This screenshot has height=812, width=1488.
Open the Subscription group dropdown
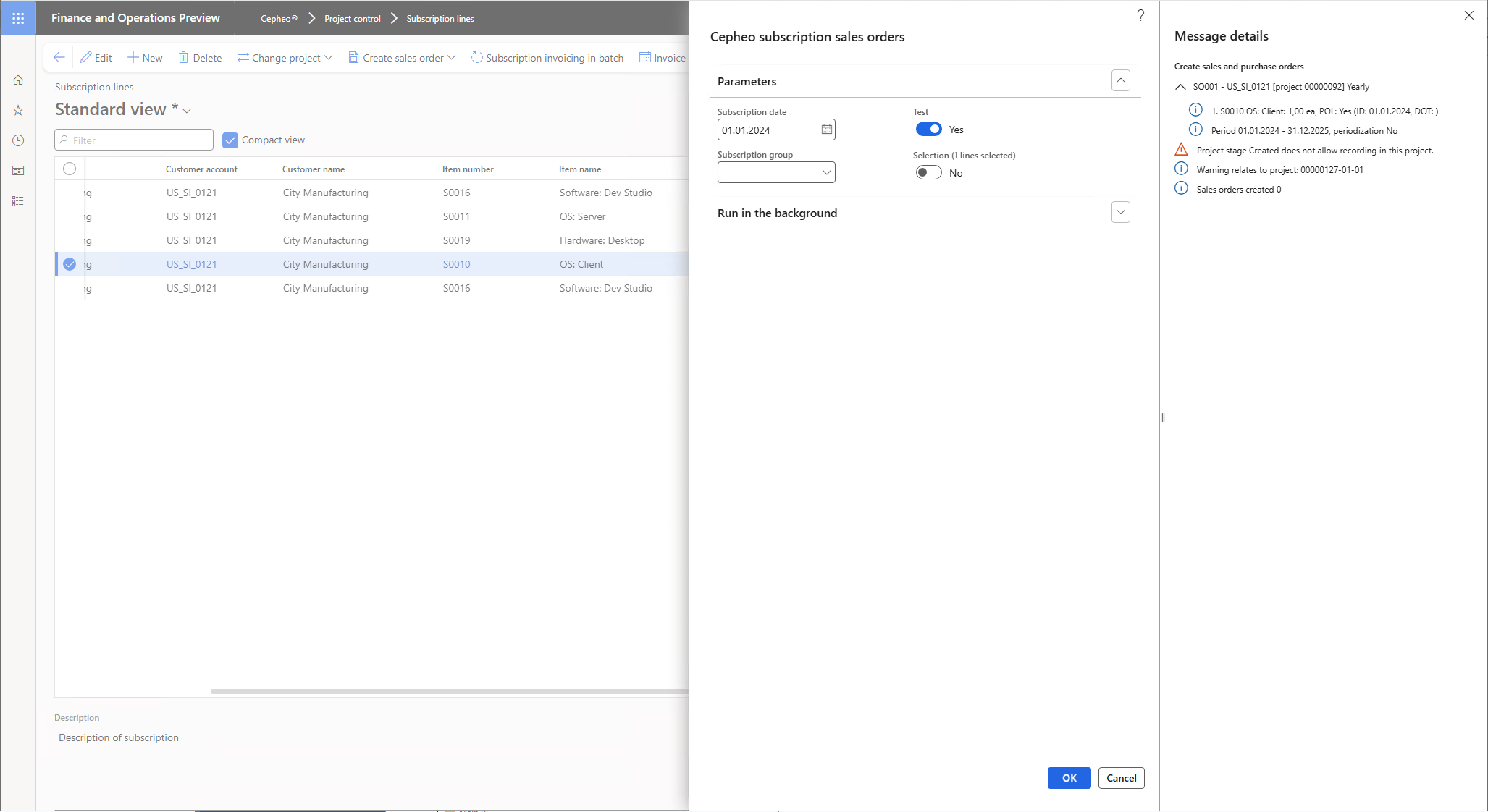[826, 173]
